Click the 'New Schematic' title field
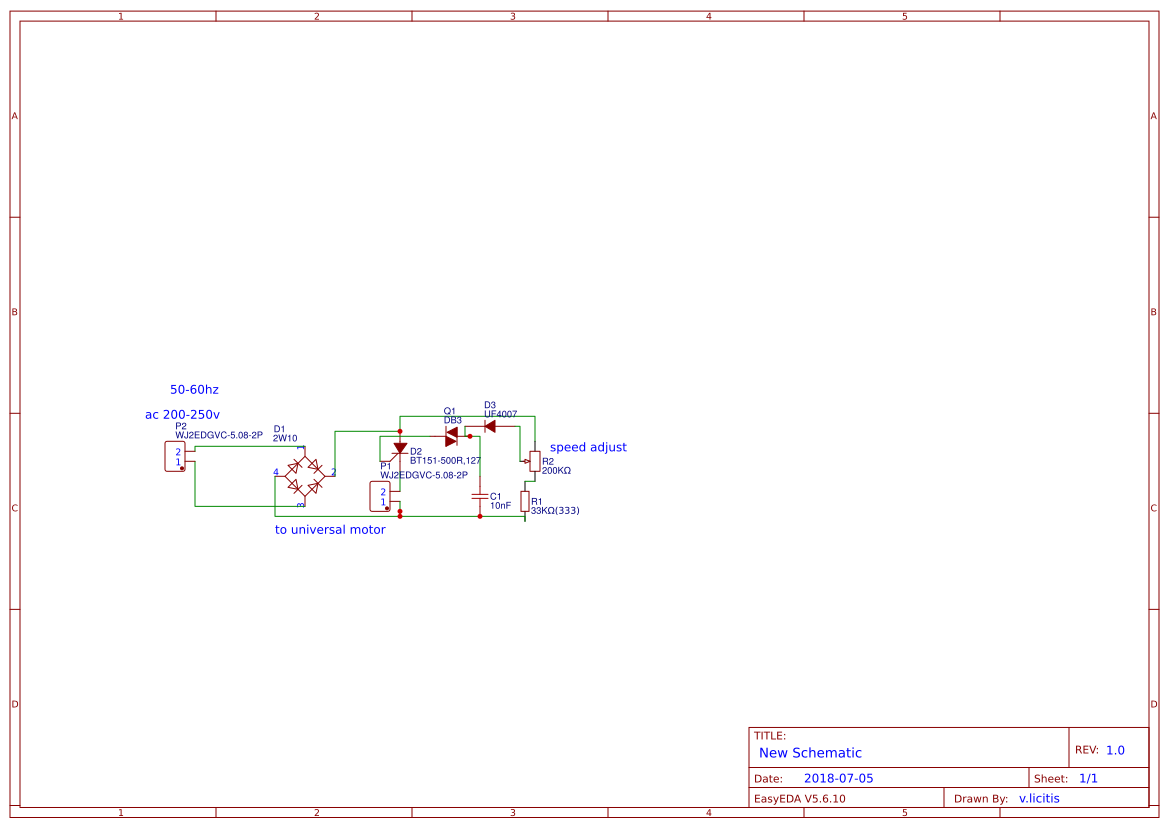1169x828 pixels. pyautogui.click(x=810, y=752)
